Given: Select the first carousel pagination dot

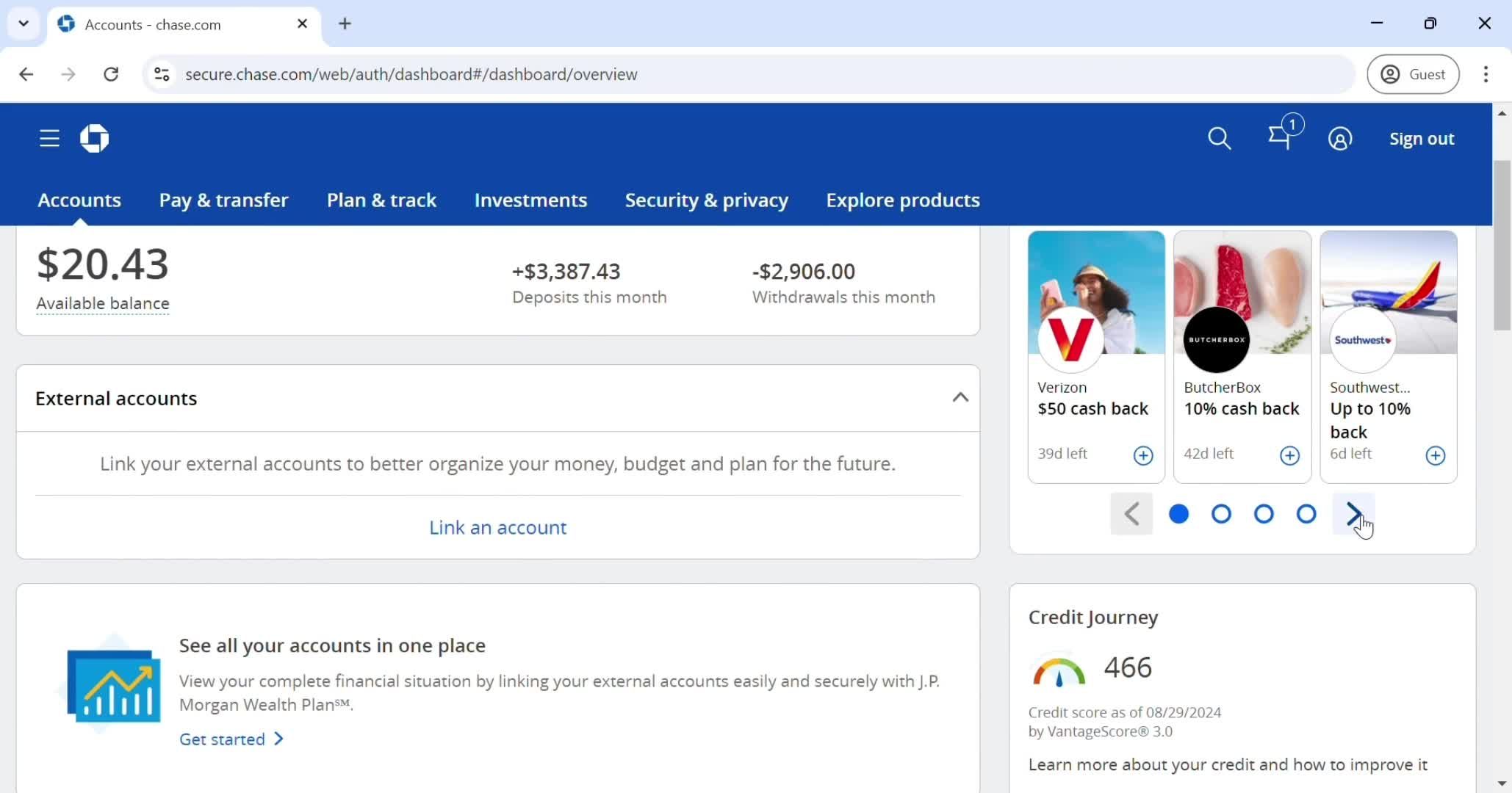Looking at the screenshot, I should click(1178, 514).
